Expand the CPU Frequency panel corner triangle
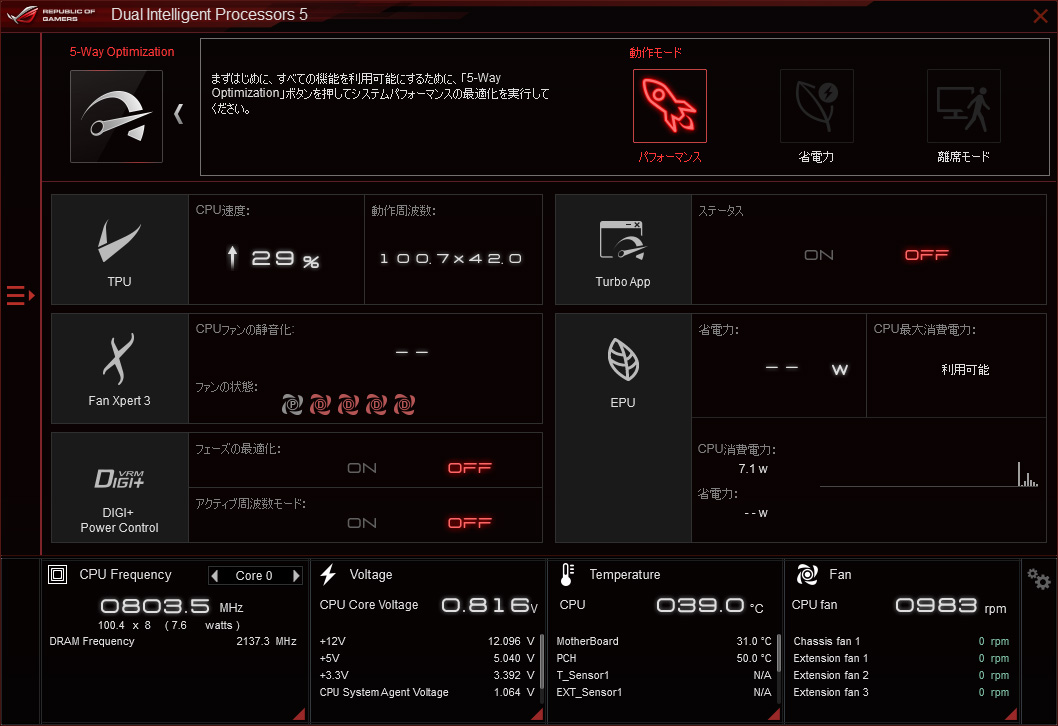The width and height of the screenshot is (1058, 726). [300, 715]
